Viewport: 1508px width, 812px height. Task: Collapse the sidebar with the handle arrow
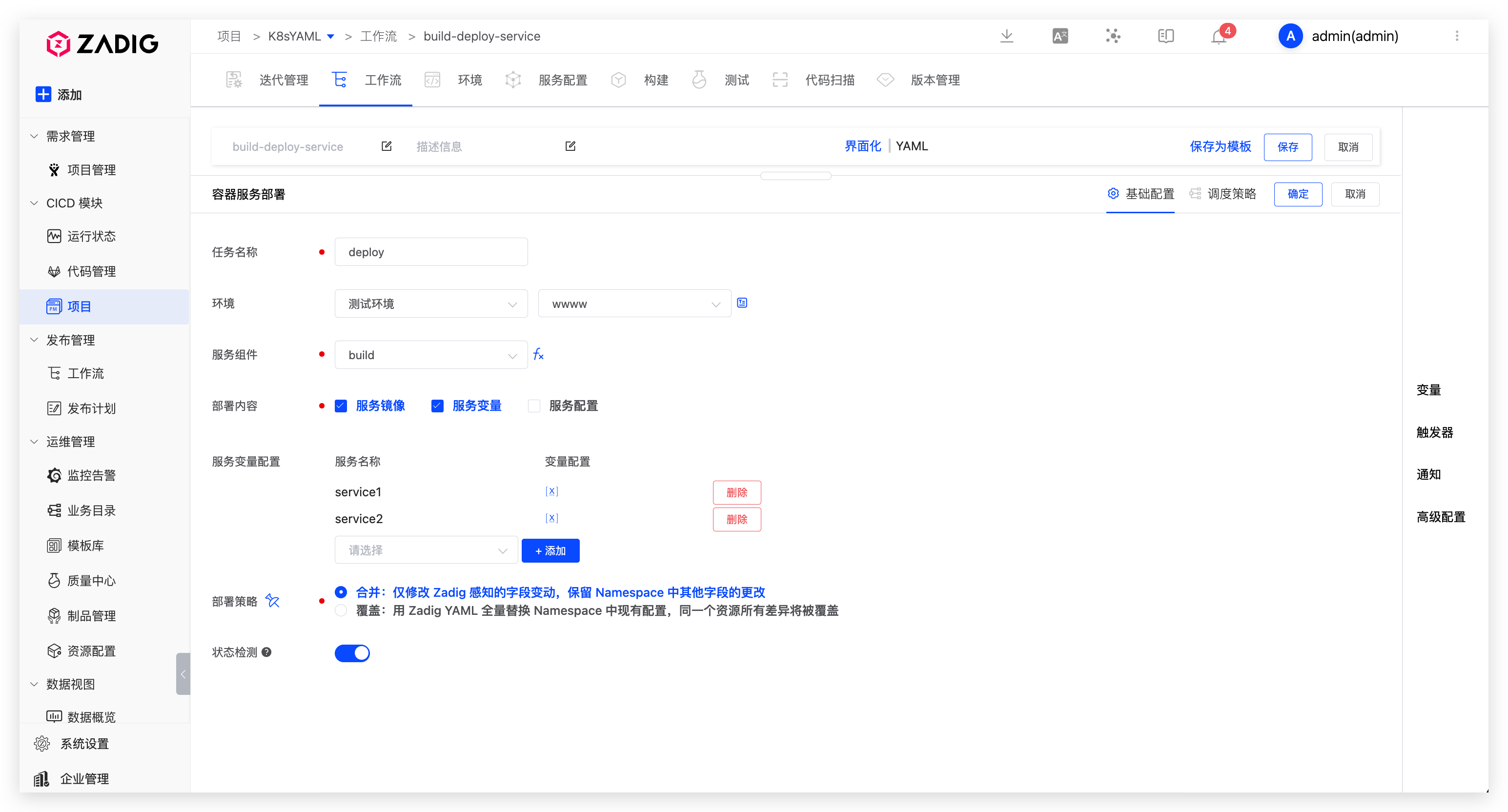183,674
